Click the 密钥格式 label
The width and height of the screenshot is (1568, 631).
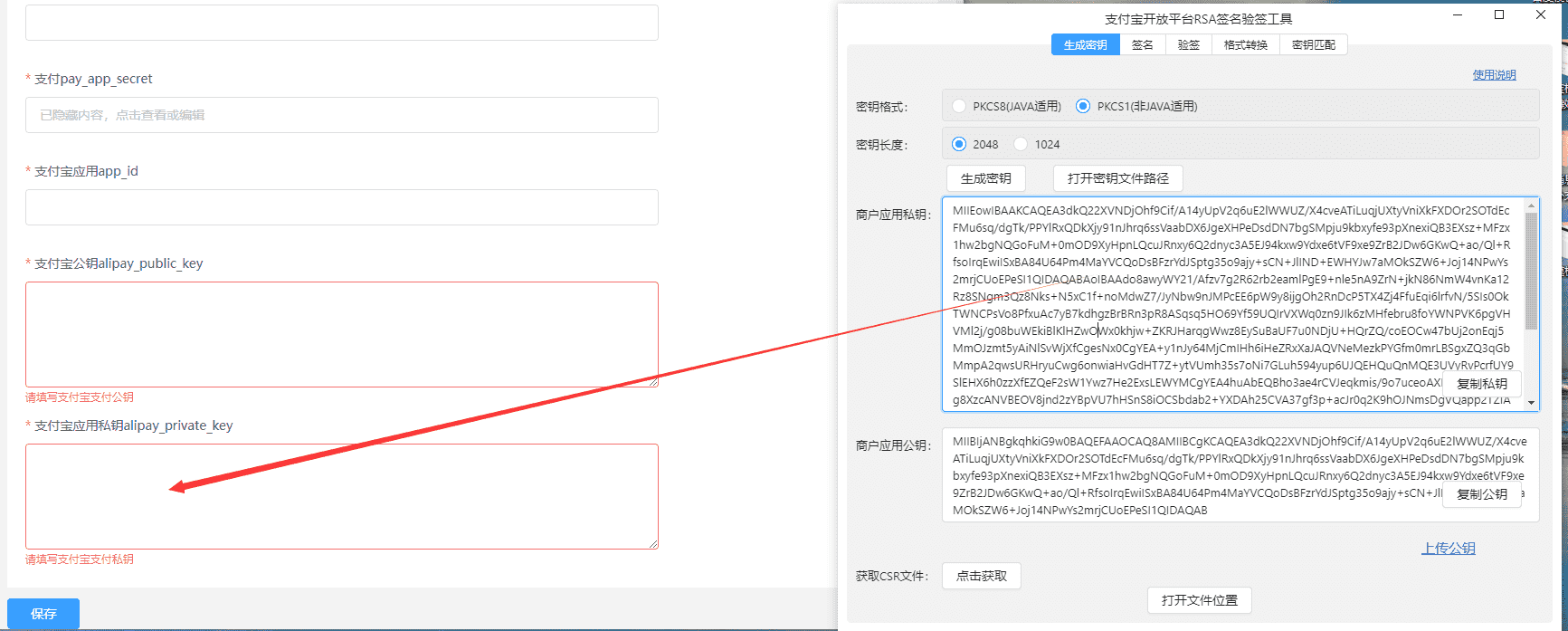pyautogui.click(x=881, y=107)
